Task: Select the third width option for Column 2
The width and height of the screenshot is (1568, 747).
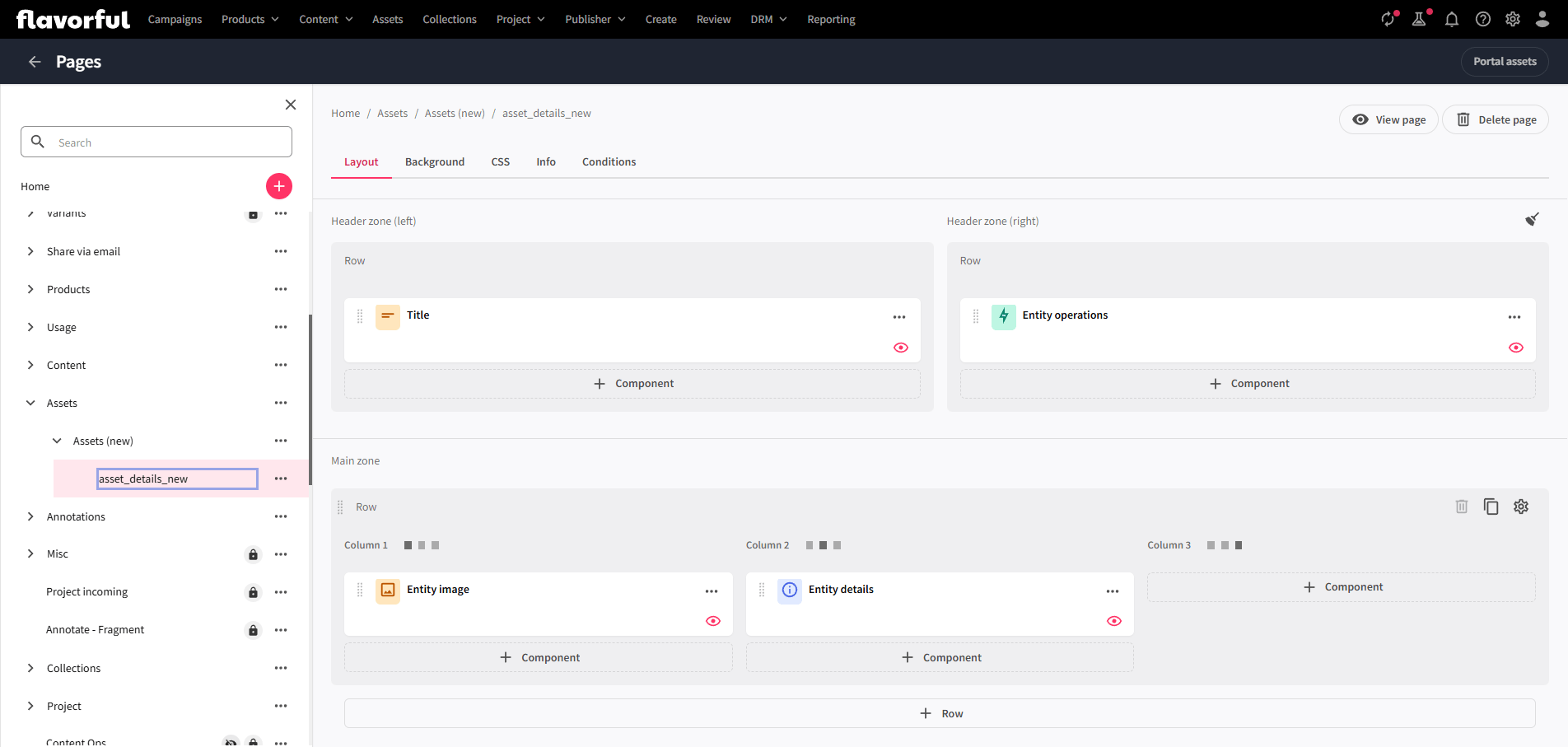Action: point(837,544)
